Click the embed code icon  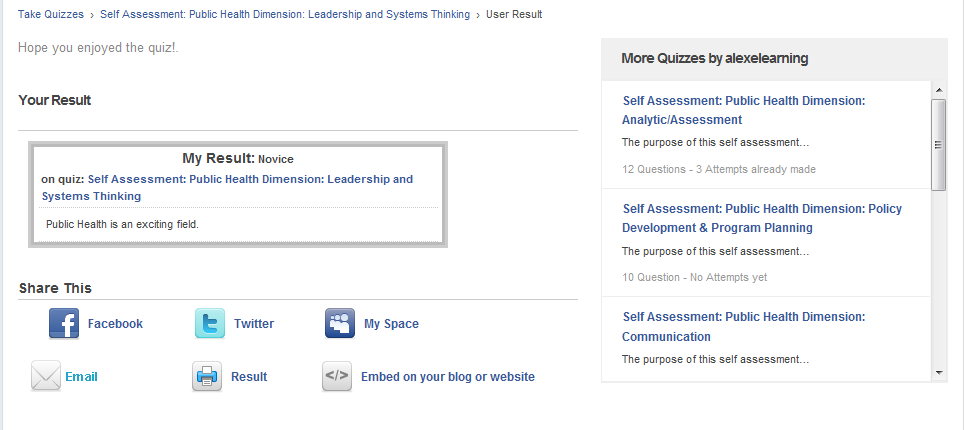point(337,376)
